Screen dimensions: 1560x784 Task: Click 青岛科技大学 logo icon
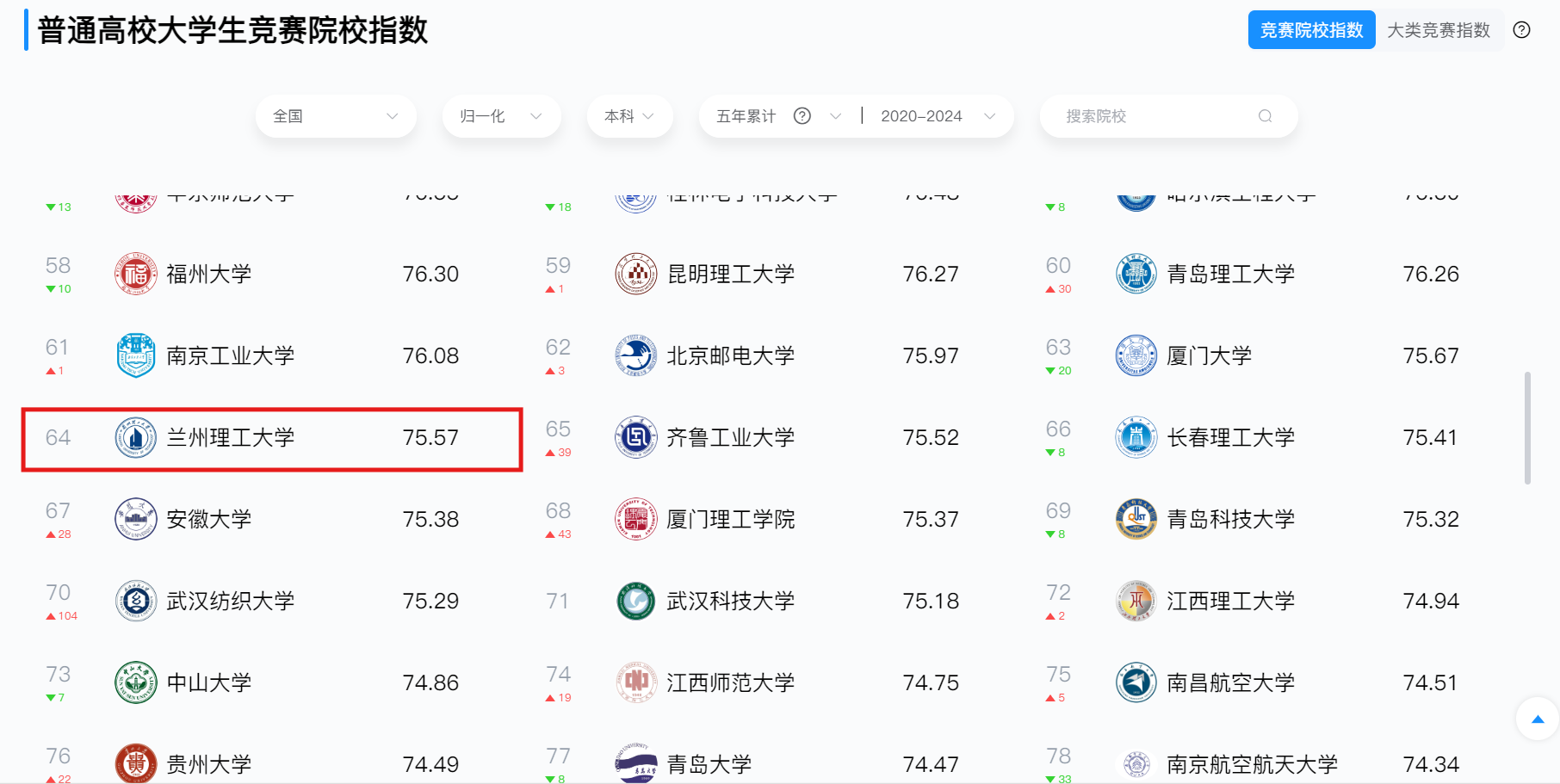[x=1136, y=519]
